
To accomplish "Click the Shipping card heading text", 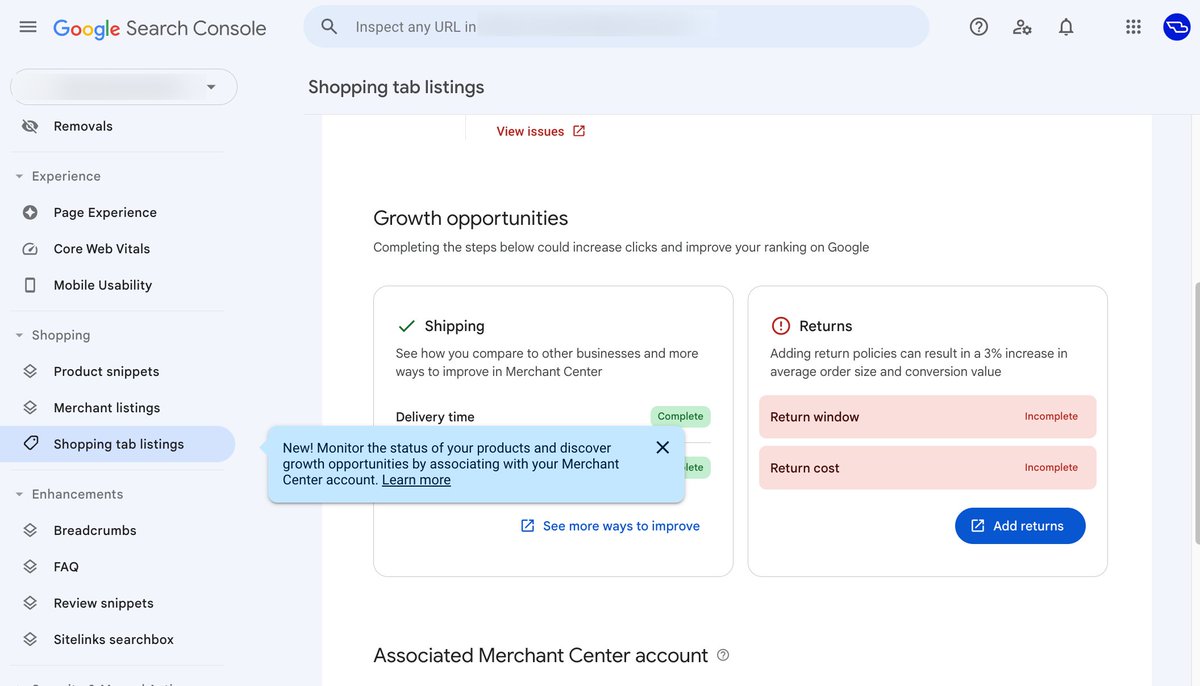I will coord(454,326).
